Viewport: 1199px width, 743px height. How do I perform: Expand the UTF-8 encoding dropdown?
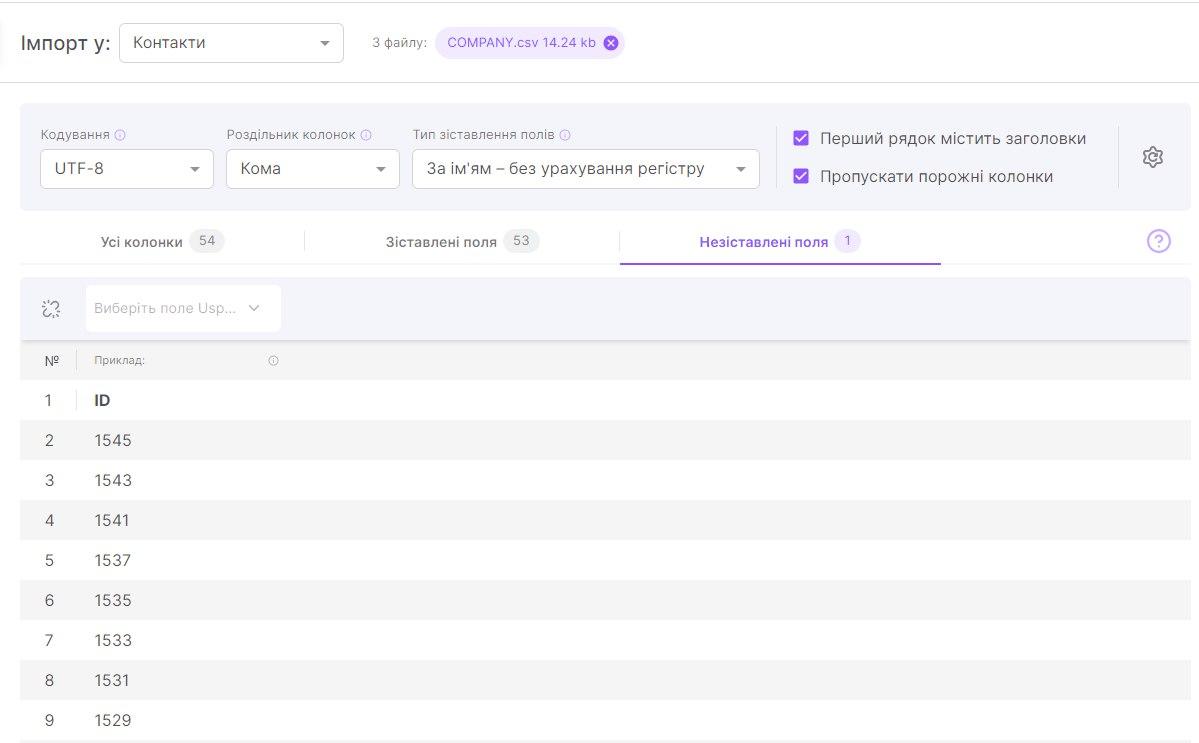(127, 169)
